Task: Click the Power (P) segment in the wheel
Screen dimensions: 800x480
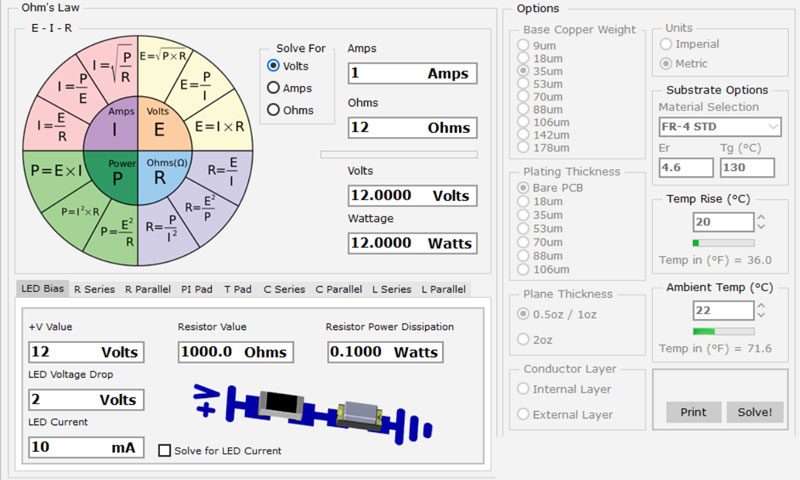Action: coord(116,174)
